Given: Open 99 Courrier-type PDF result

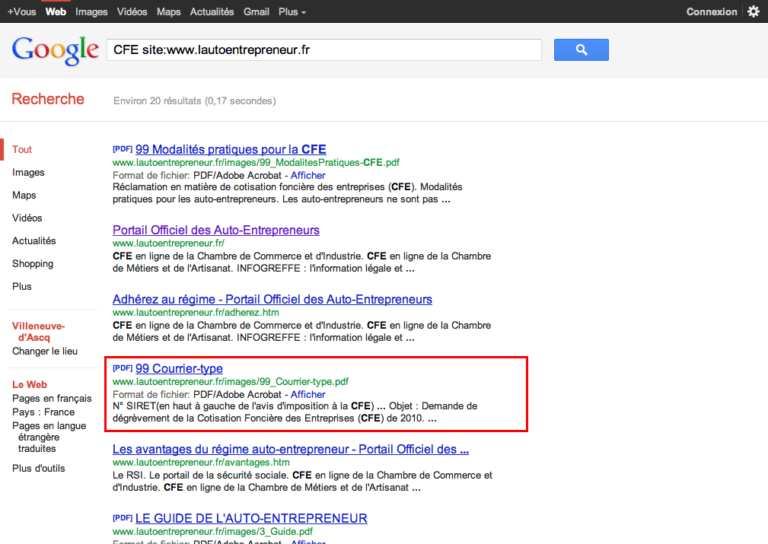Looking at the screenshot, I should [179, 369].
